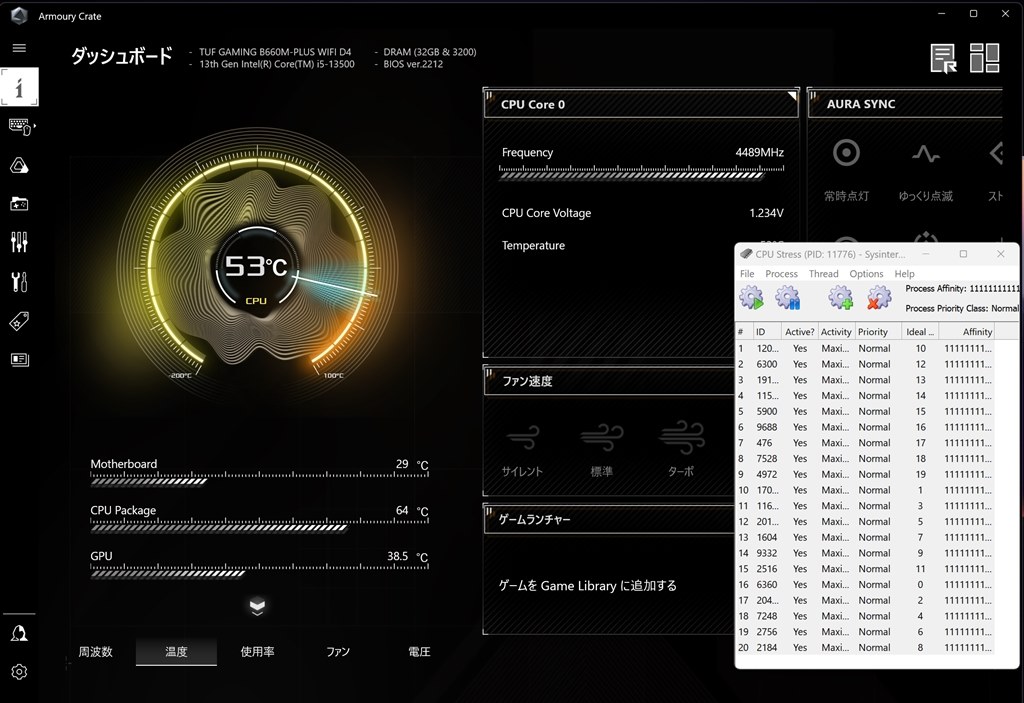Viewport: 1024px width, 703px height.
Task: Switch fans to ターボ mode
Action: tap(680, 448)
